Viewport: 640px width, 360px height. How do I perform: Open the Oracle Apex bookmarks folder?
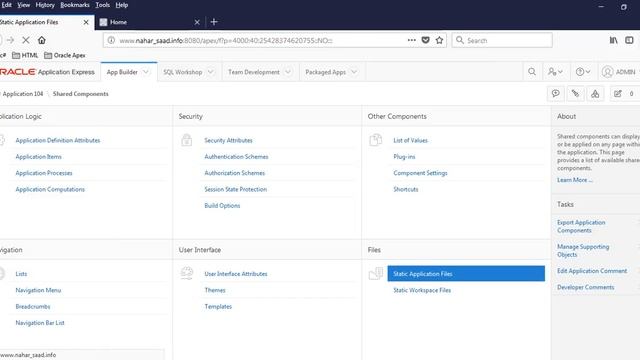65,55
